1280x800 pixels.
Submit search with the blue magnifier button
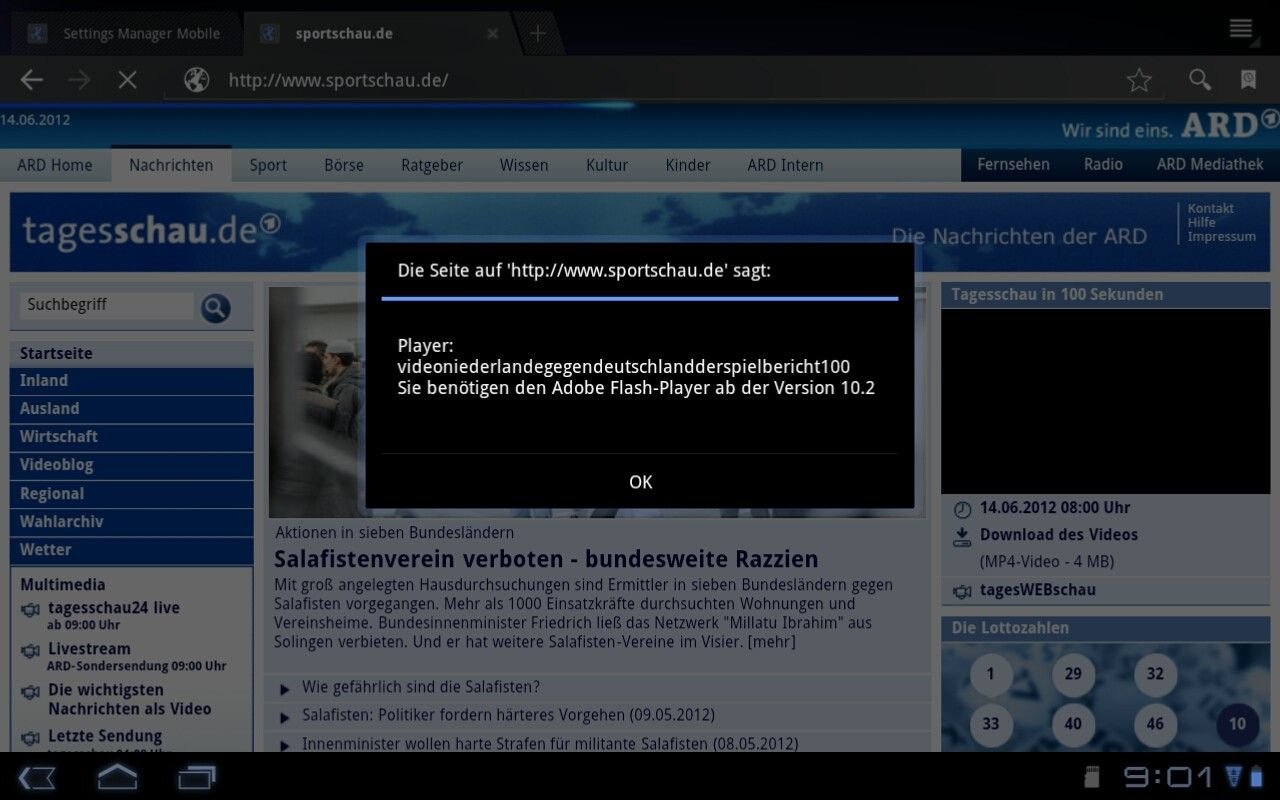pyautogui.click(x=215, y=307)
